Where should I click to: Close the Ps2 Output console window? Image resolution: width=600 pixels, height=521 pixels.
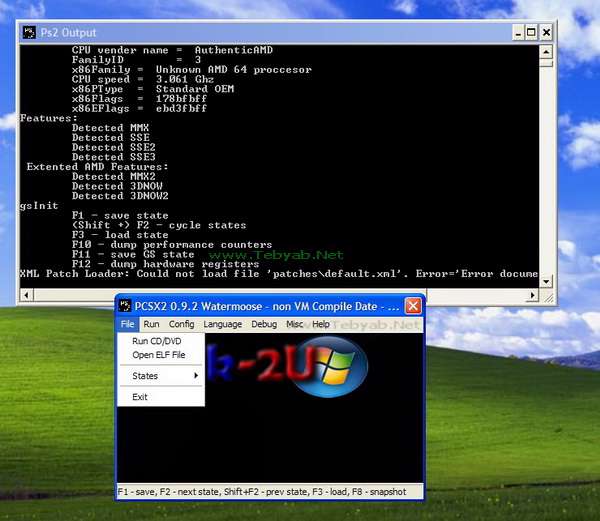pos(546,33)
